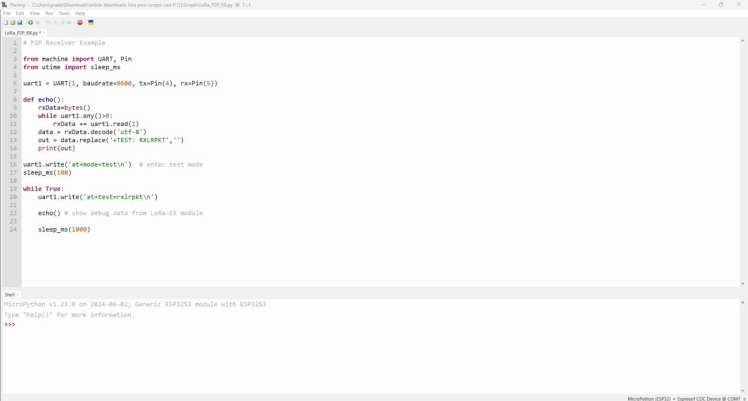
Task: Create a new file with the New icon
Action: click(6, 22)
